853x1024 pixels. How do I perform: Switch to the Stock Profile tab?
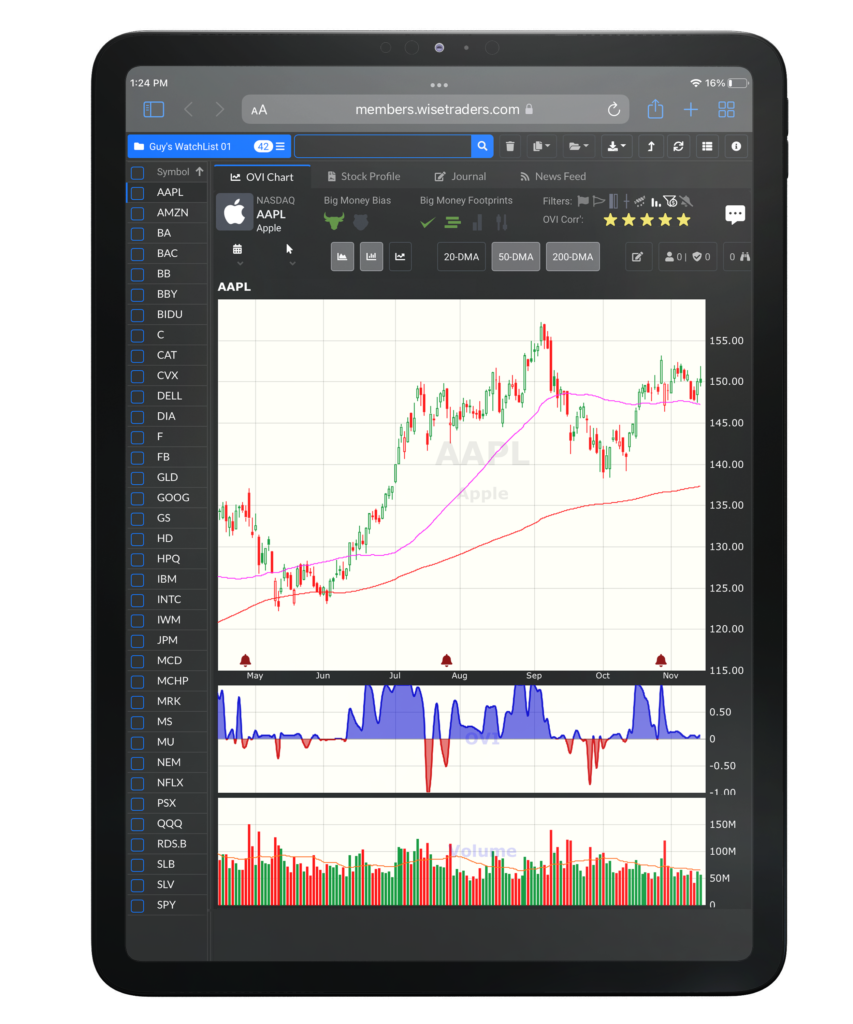tap(363, 176)
